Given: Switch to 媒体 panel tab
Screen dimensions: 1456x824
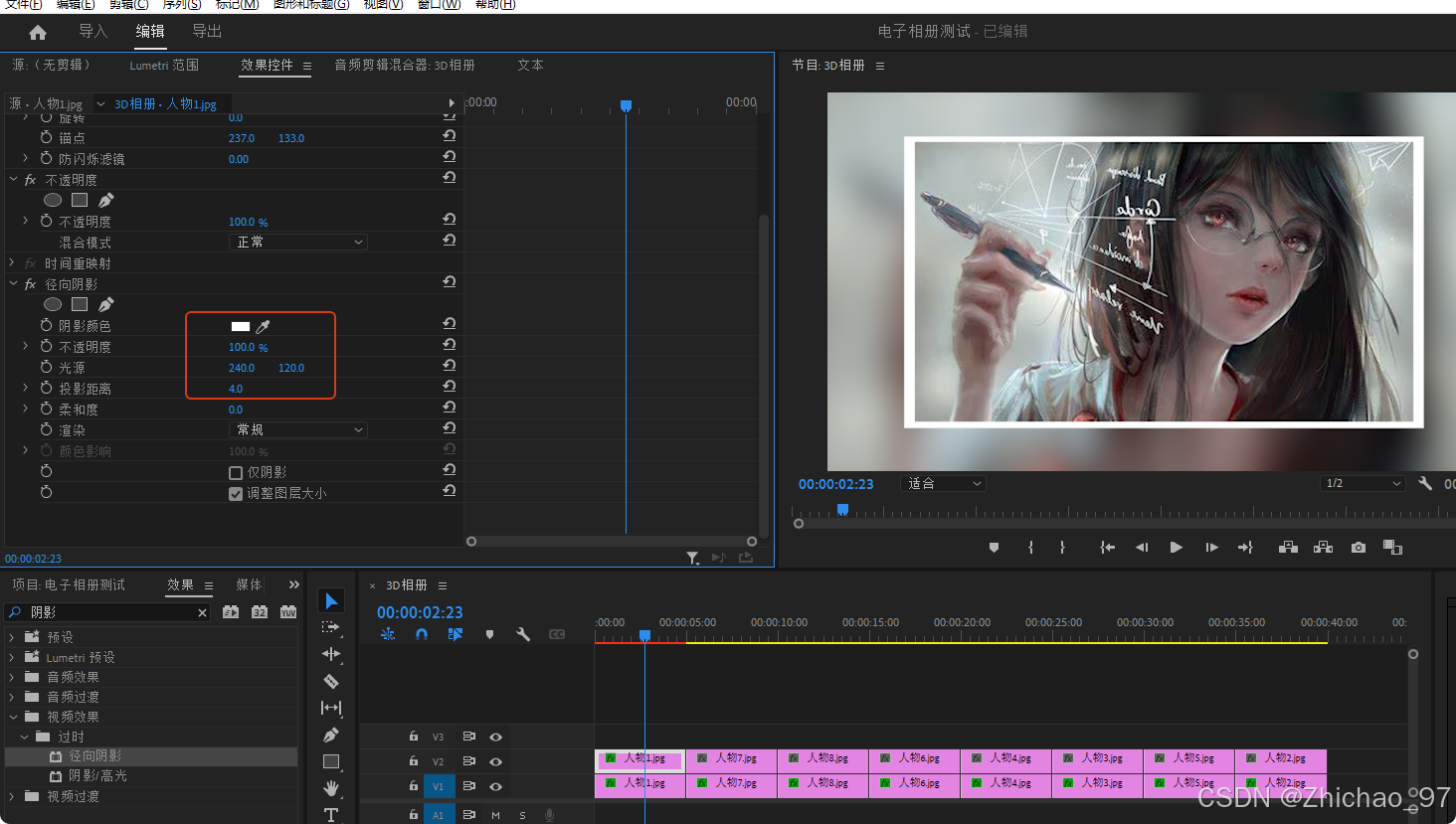Looking at the screenshot, I should point(249,584).
